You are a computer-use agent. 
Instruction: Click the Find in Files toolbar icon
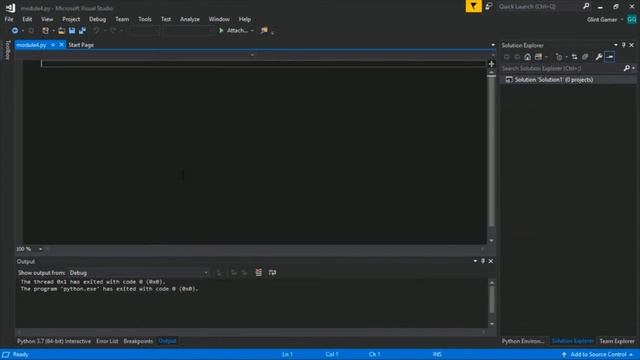pyautogui.click(x=264, y=31)
